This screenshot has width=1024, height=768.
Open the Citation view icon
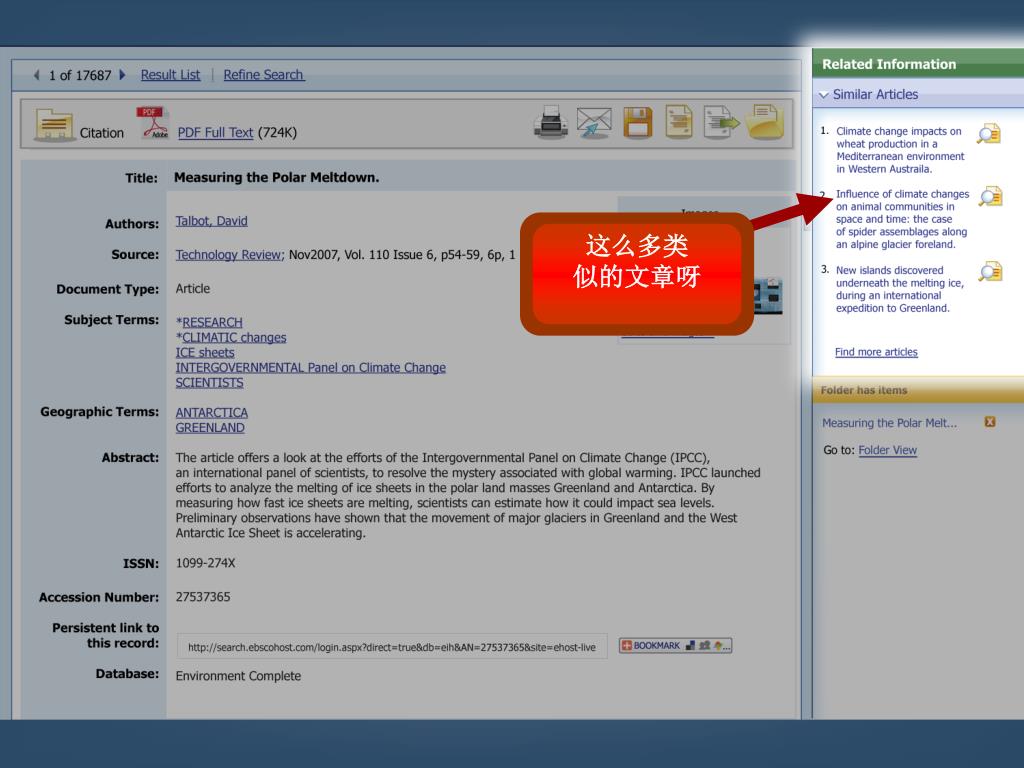pyautogui.click(x=54, y=124)
